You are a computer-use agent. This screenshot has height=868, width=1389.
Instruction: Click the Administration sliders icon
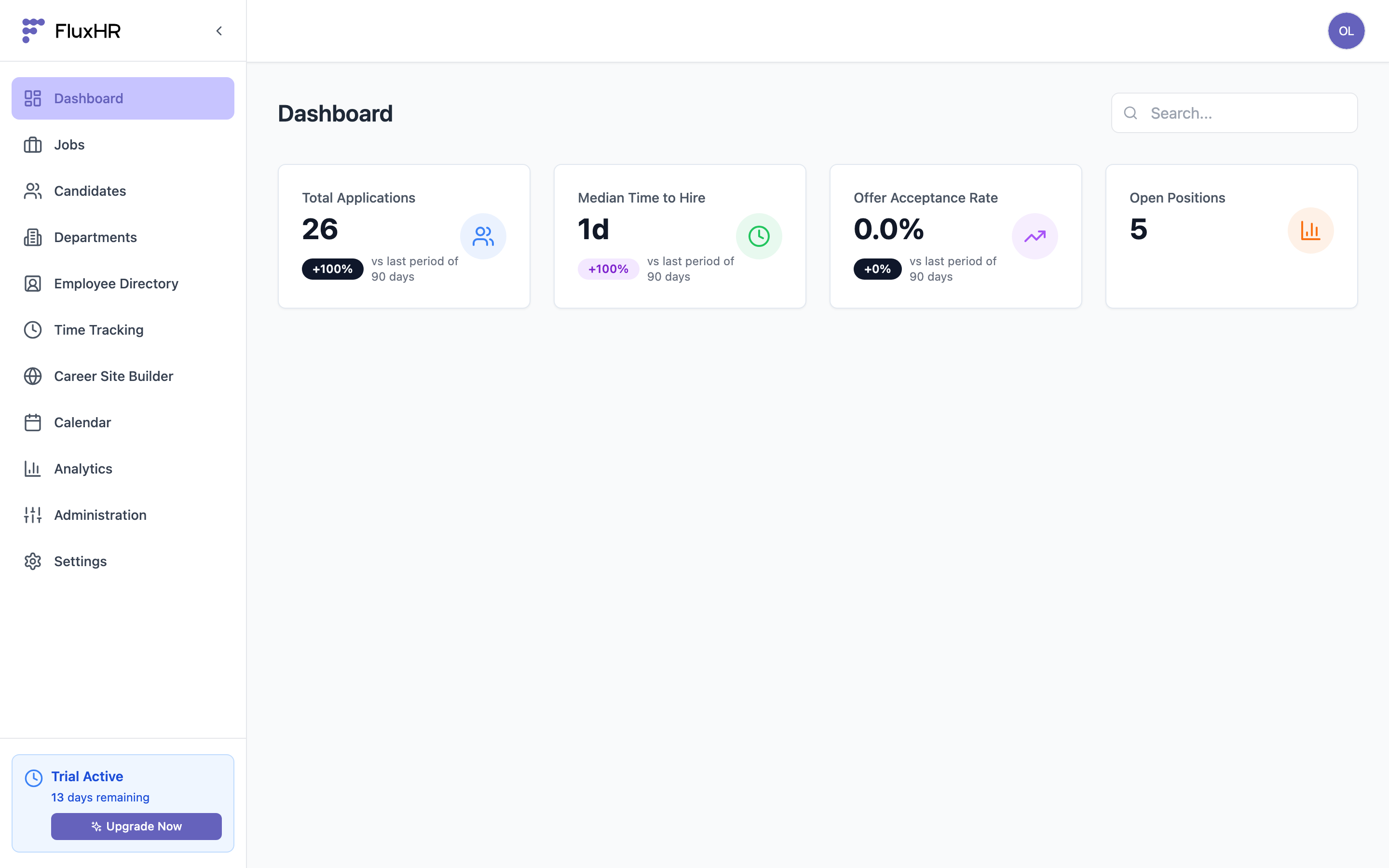(x=33, y=515)
